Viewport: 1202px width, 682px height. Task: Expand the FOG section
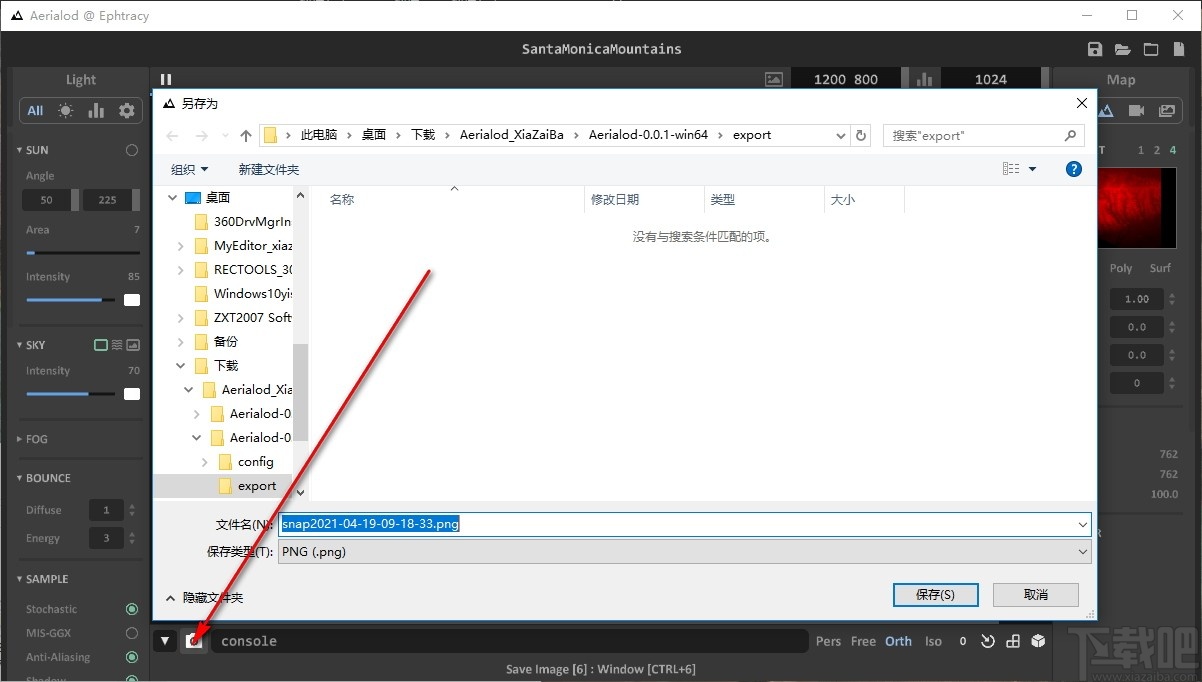coord(19,439)
